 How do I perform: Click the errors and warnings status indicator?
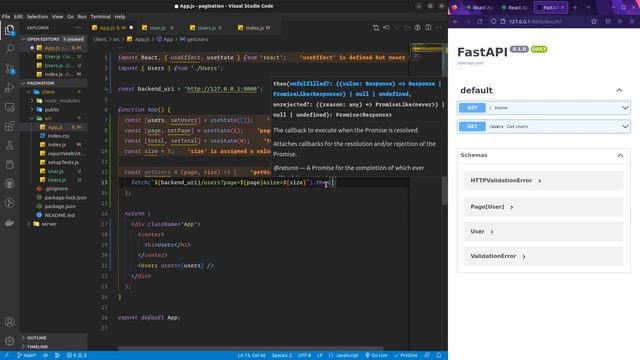click(77, 356)
